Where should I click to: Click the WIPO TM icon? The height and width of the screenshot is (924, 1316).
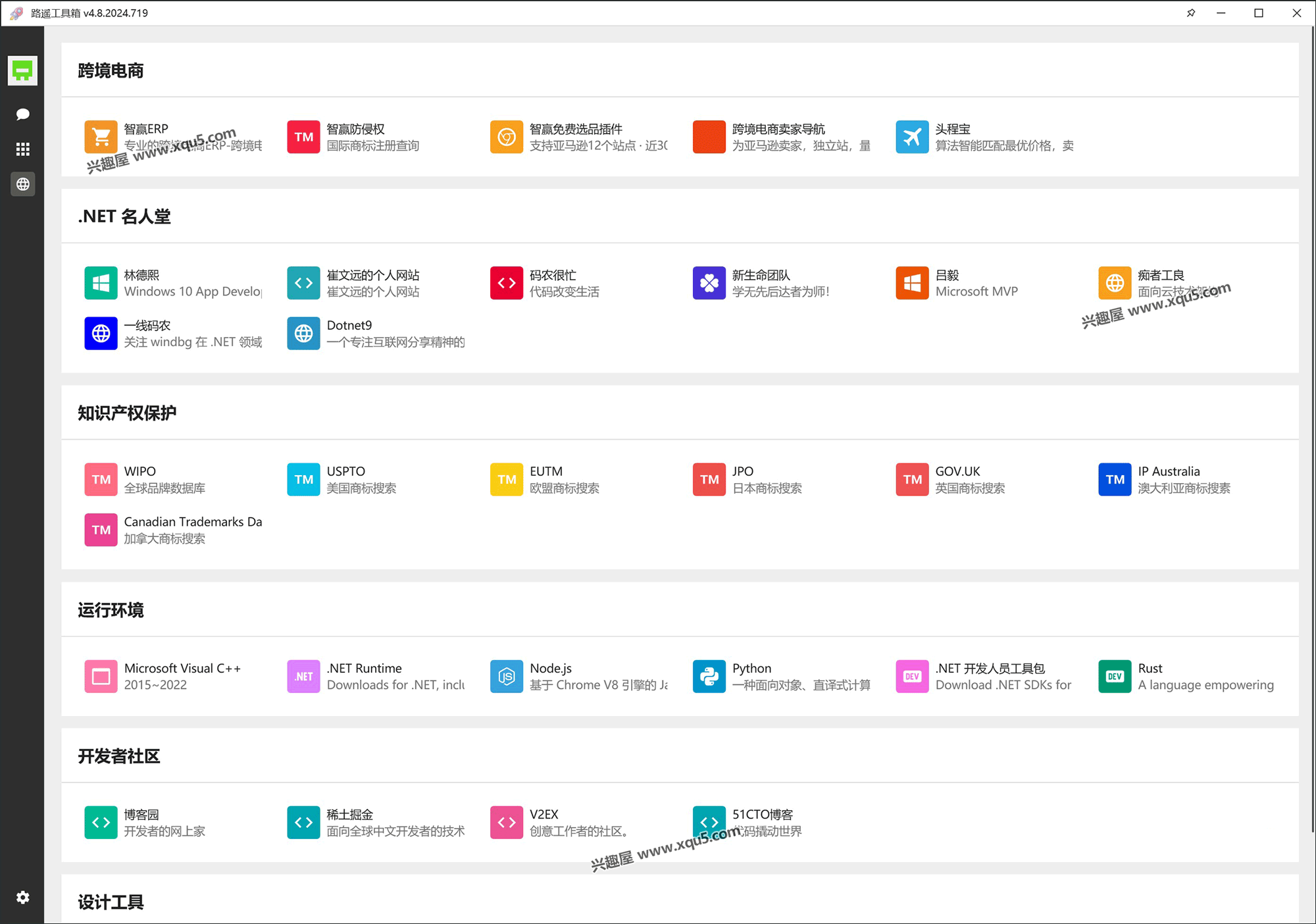[101, 479]
